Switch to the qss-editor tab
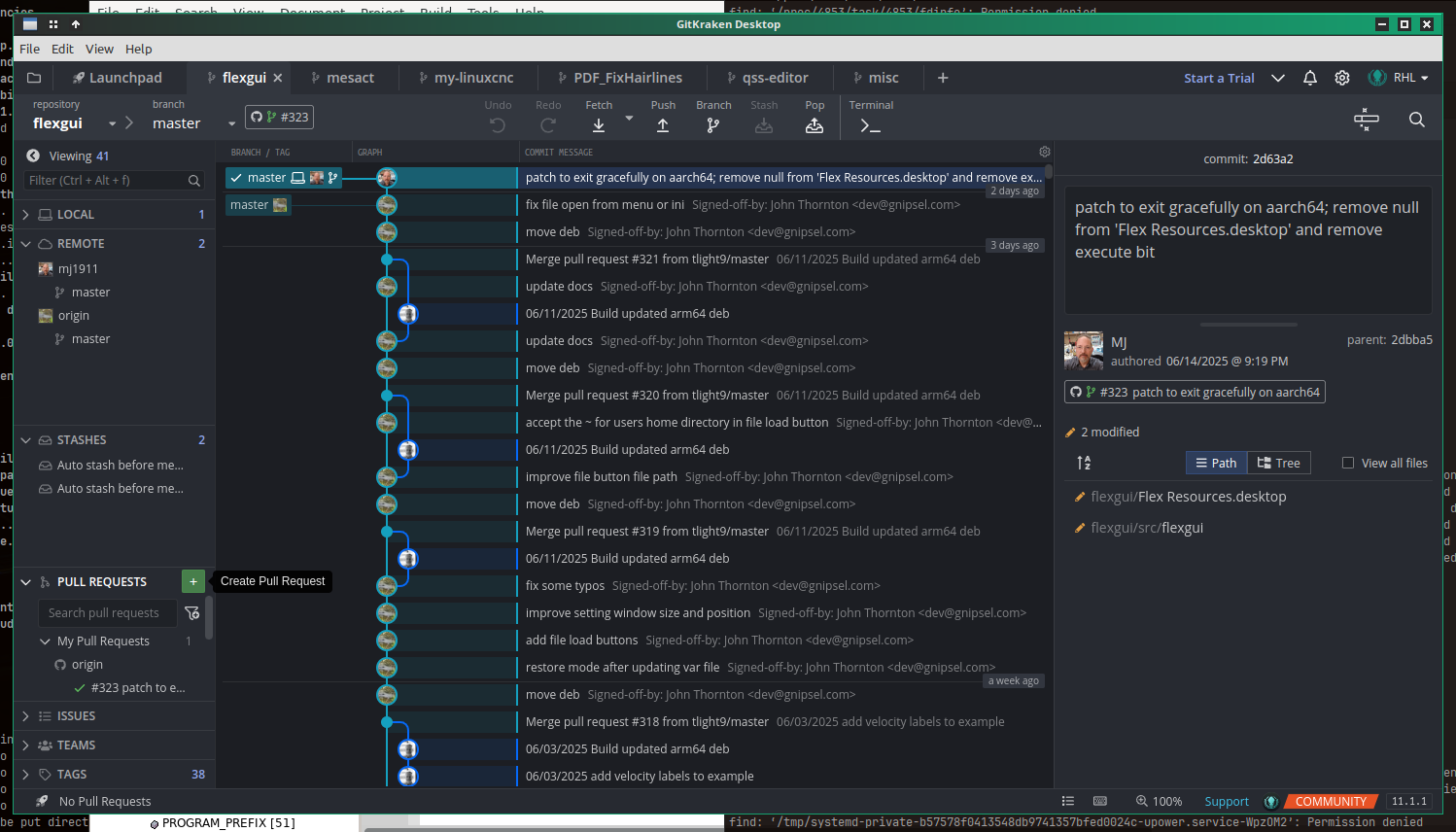This screenshot has width=1456, height=832. [768, 78]
